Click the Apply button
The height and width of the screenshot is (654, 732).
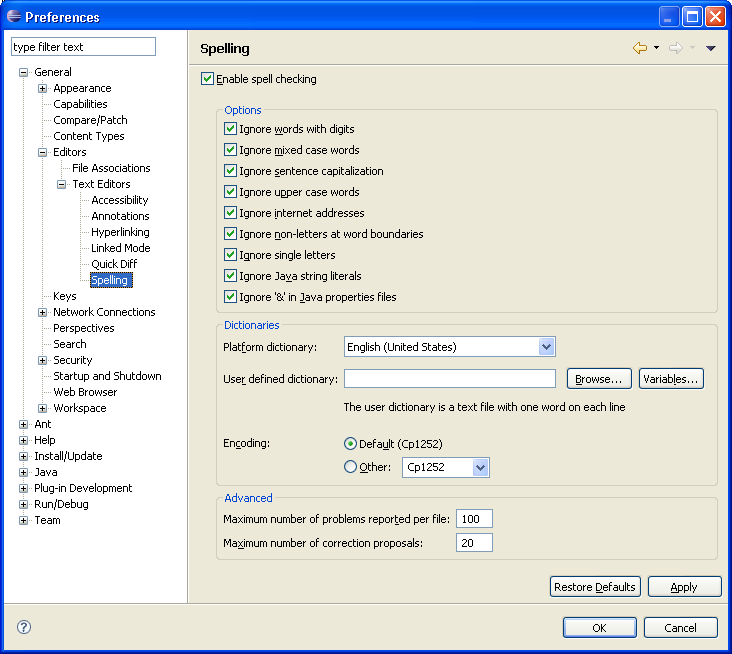[x=684, y=587]
